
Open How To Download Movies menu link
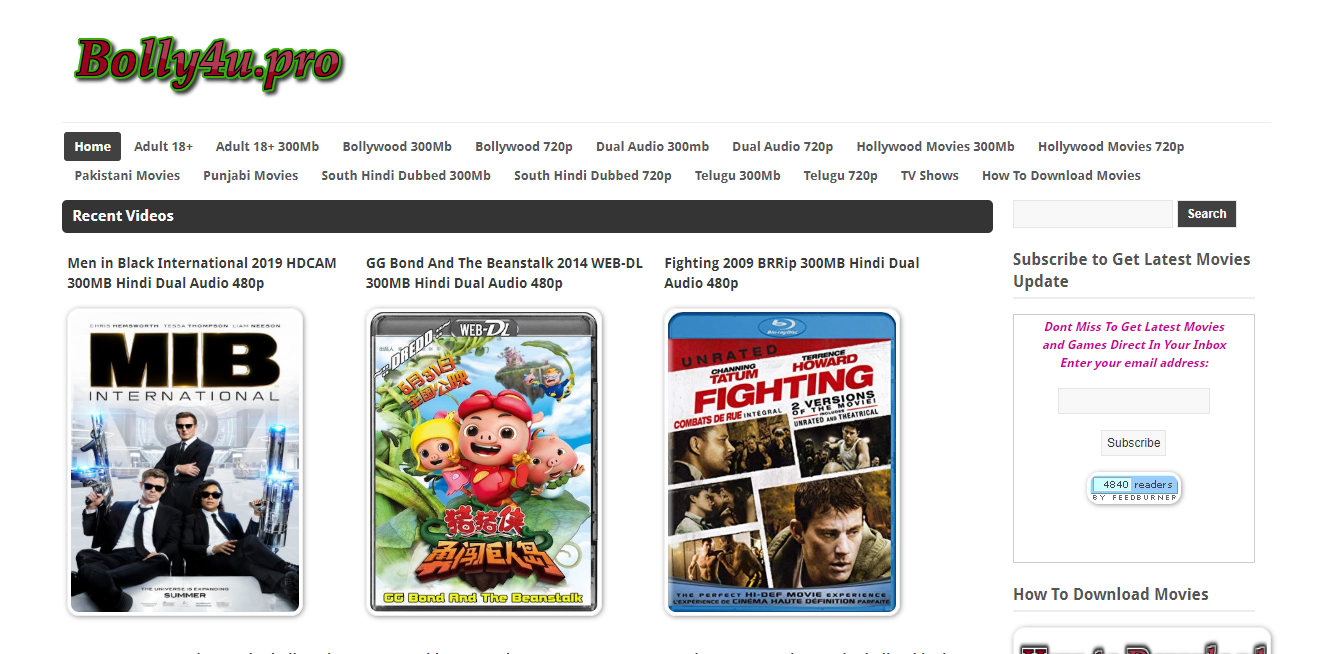pyautogui.click(x=1061, y=175)
